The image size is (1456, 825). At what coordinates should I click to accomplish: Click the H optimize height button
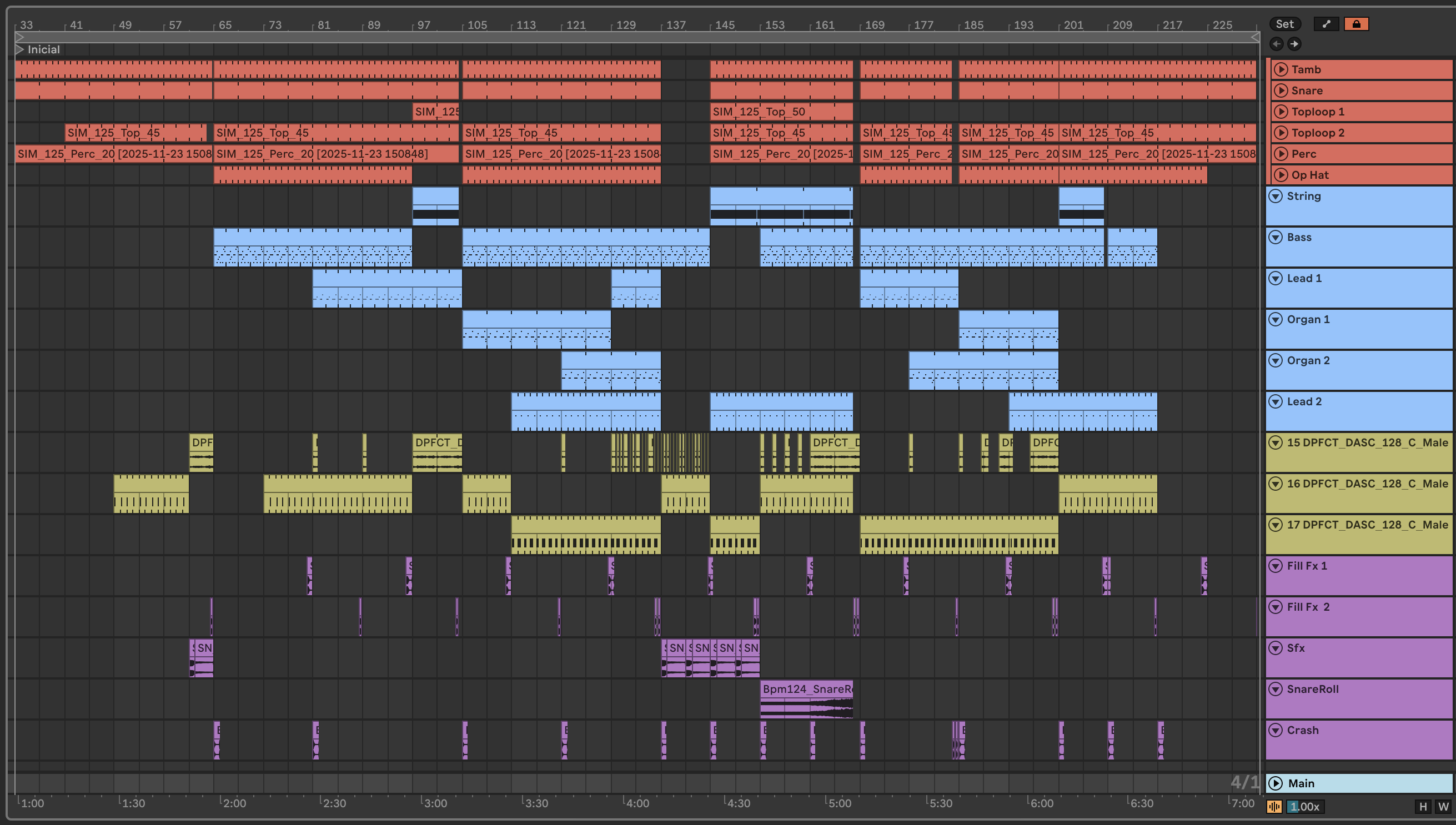(1423, 806)
